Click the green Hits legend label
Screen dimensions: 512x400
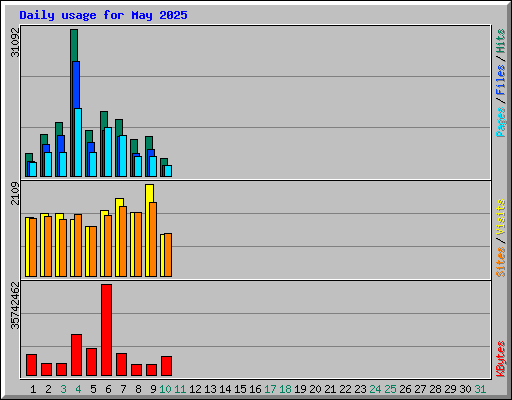500,41
